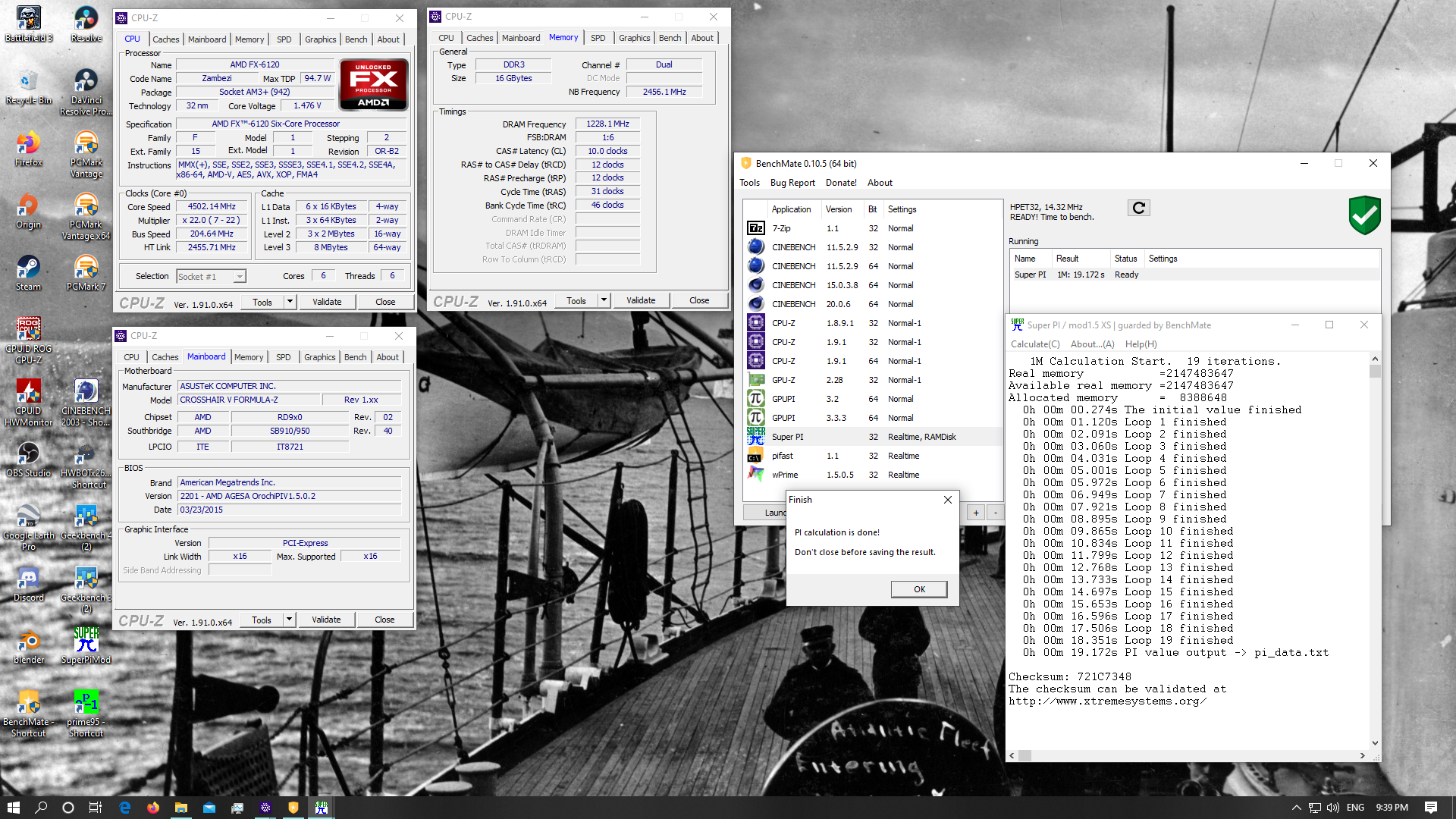Image resolution: width=1456 pixels, height=819 pixels.
Task: Open Google Earth Pro icon
Action: pyautogui.click(x=29, y=526)
